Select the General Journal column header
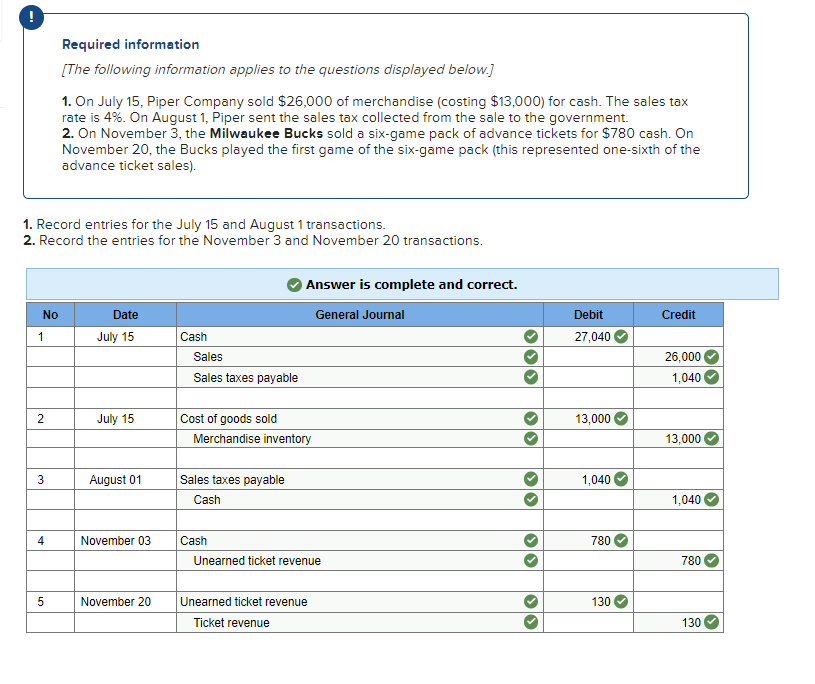The image size is (815, 684). pyautogui.click(x=359, y=314)
